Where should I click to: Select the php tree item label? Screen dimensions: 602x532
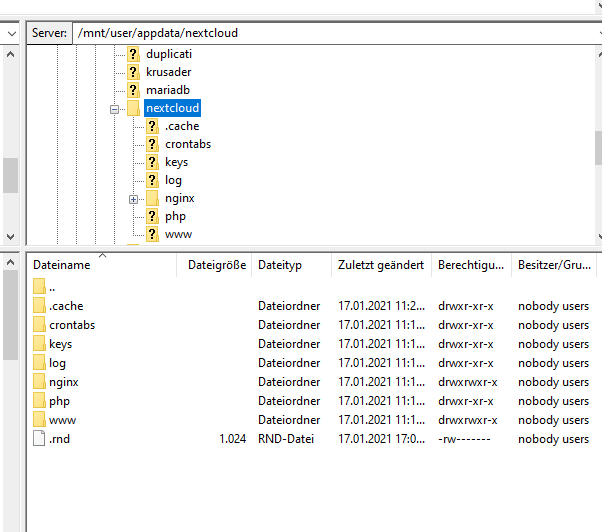pos(175,216)
